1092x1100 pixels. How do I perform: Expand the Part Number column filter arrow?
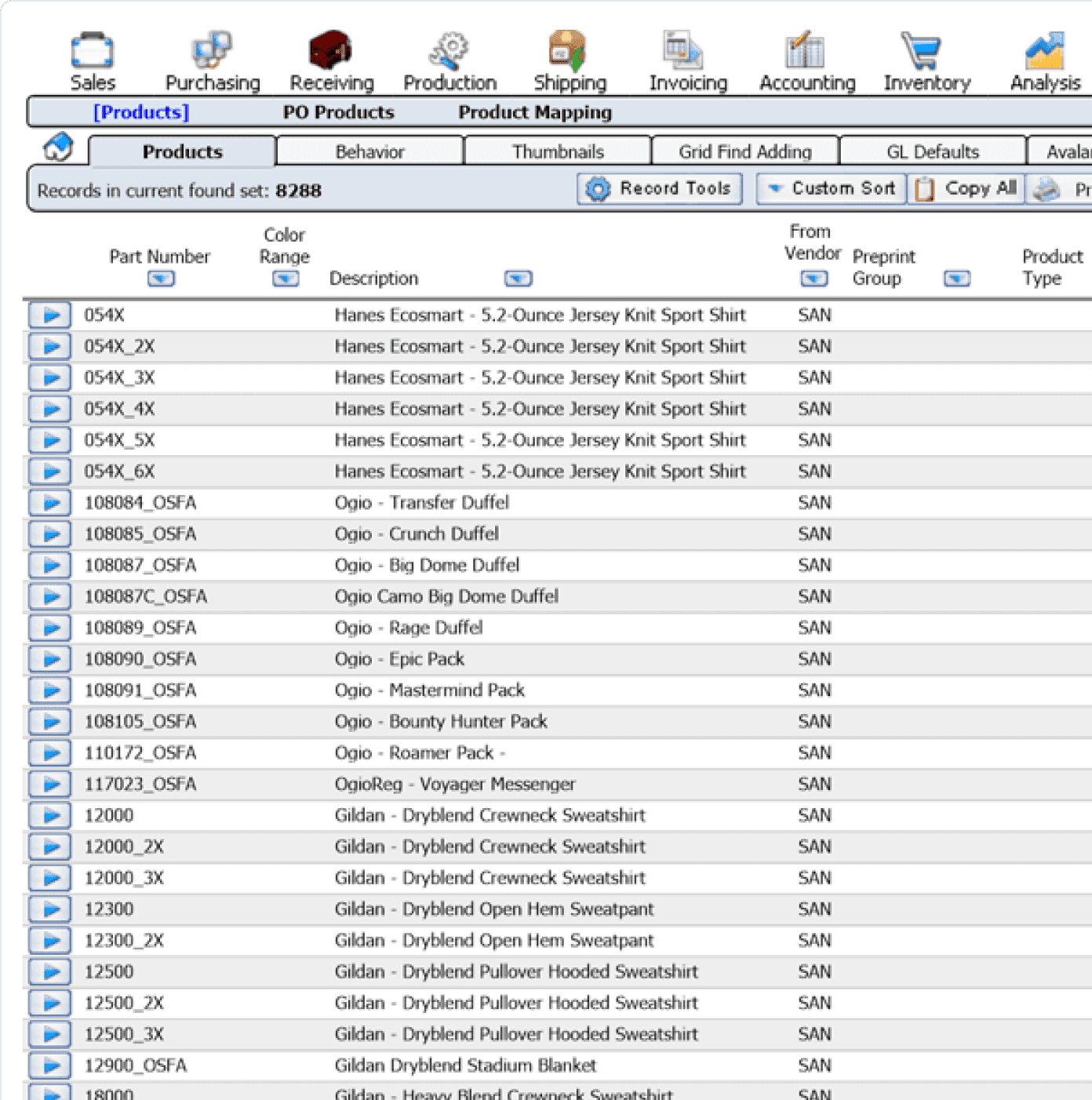pos(161,279)
